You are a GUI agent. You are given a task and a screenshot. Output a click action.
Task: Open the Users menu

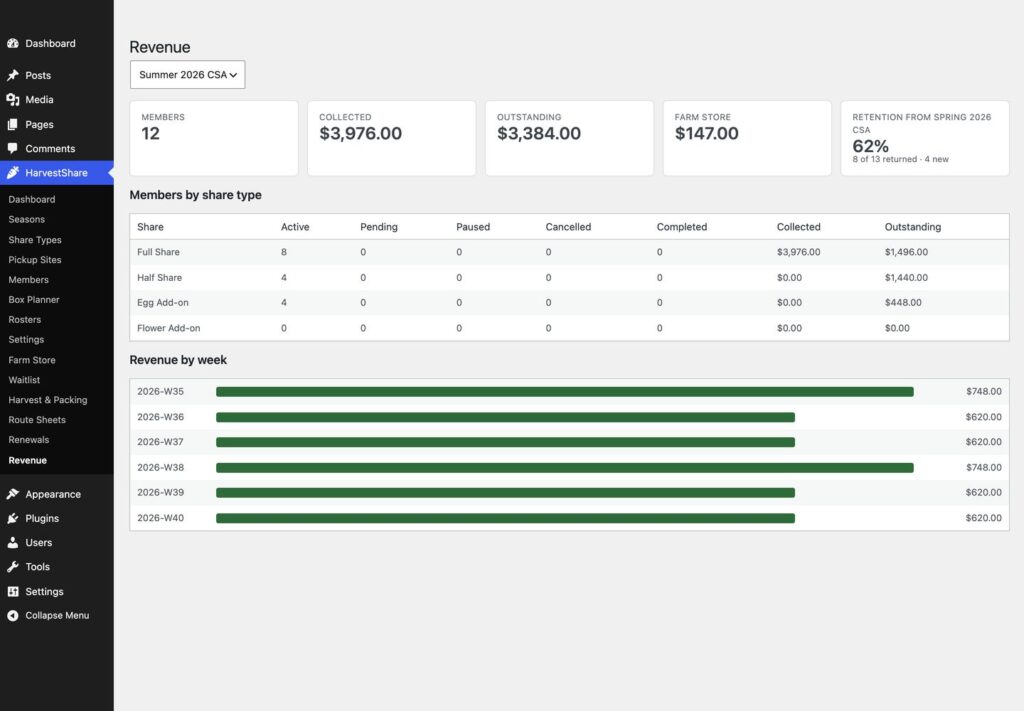[57, 543]
